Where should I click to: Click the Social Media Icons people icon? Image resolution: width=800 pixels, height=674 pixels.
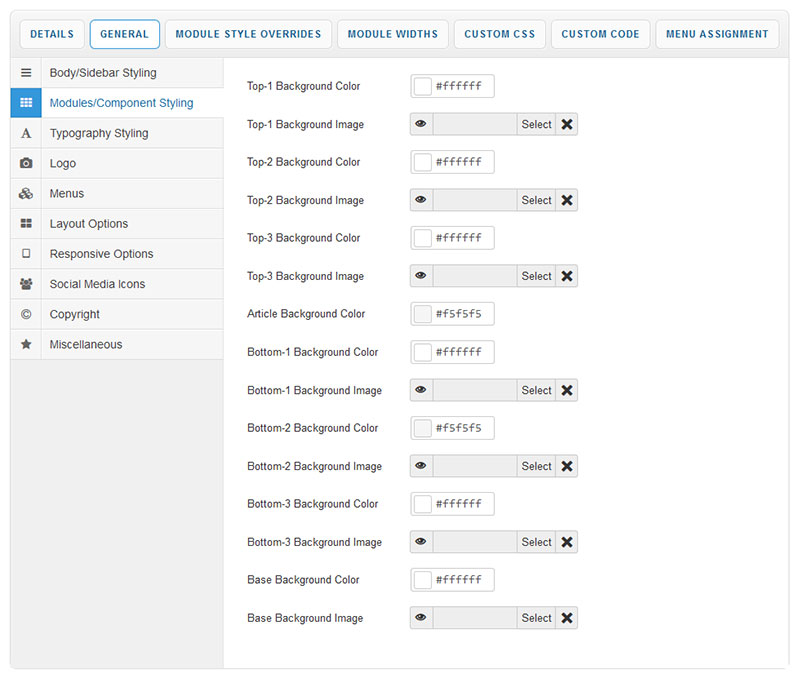pos(26,284)
